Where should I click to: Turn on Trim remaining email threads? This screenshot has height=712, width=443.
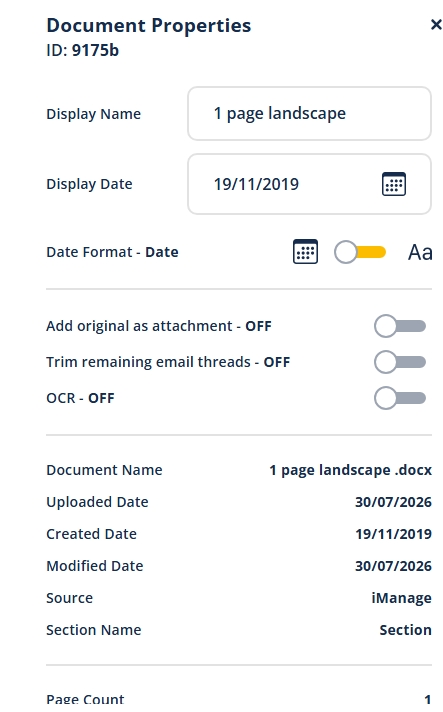[x=400, y=362]
